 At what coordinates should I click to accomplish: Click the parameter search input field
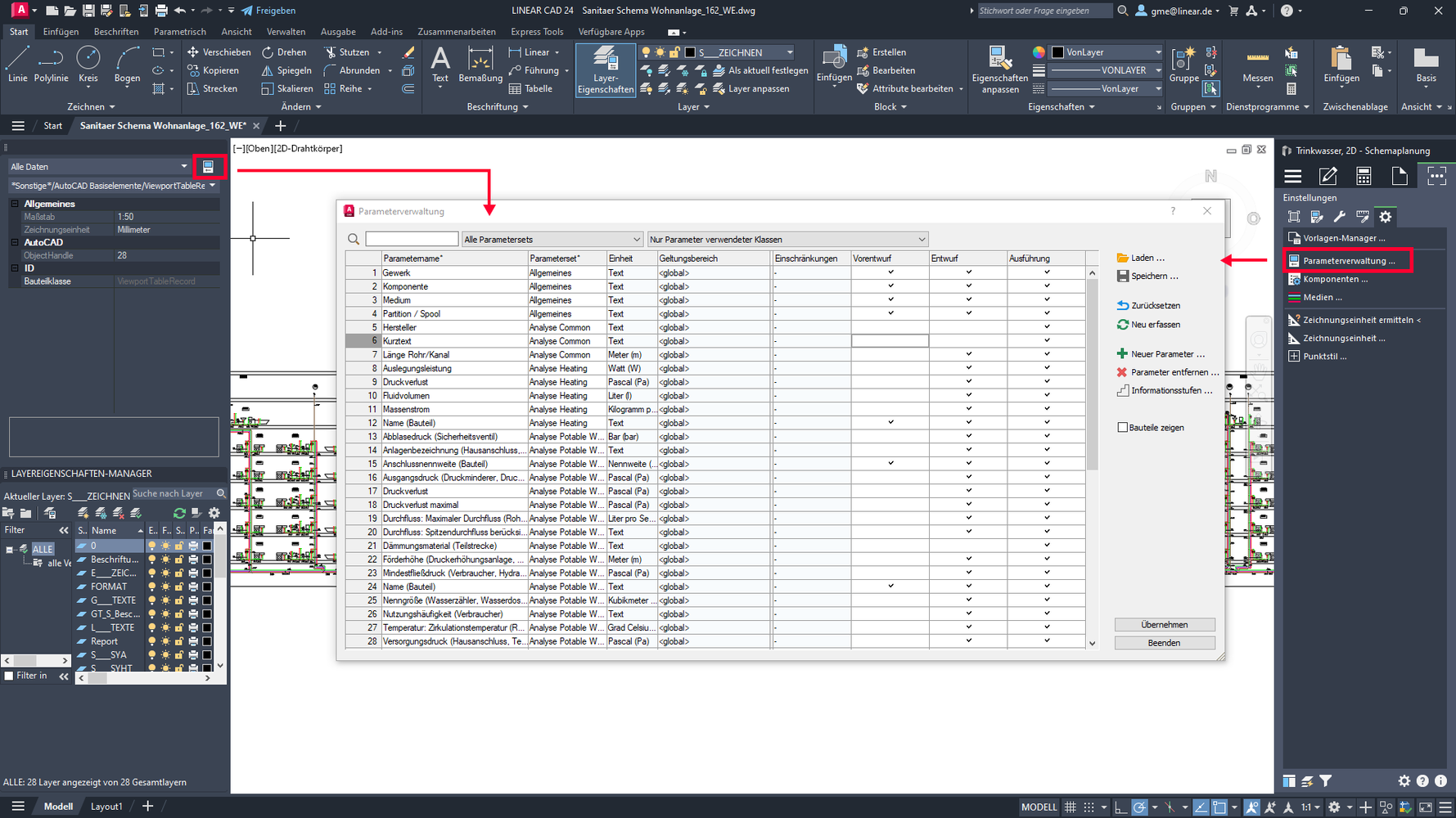pyautogui.click(x=412, y=239)
